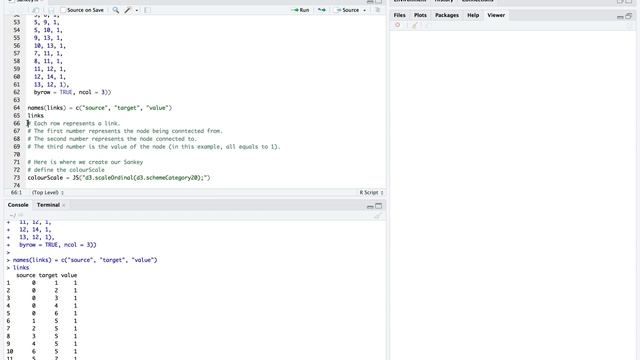The width and height of the screenshot is (640, 360).
Task: Maximize the Console pane
Action: coord(378,206)
